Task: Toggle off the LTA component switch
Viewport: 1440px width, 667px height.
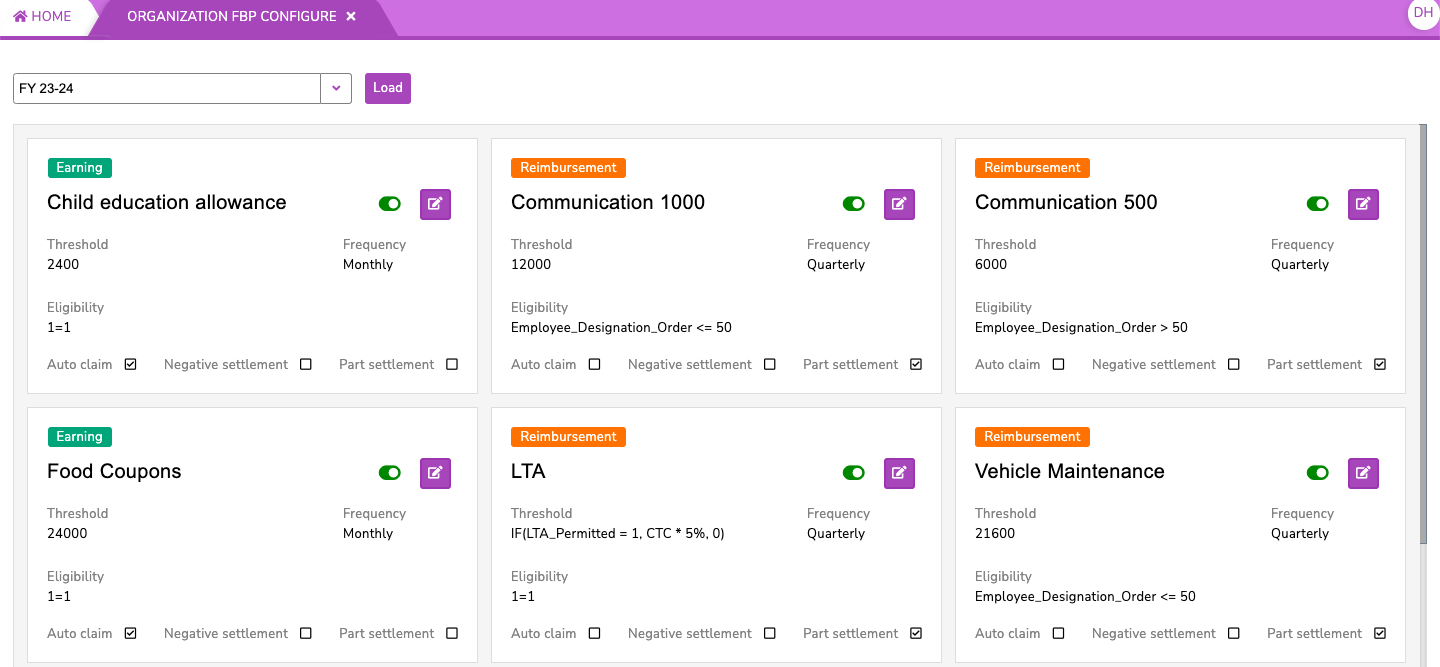Action: (x=854, y=473)
